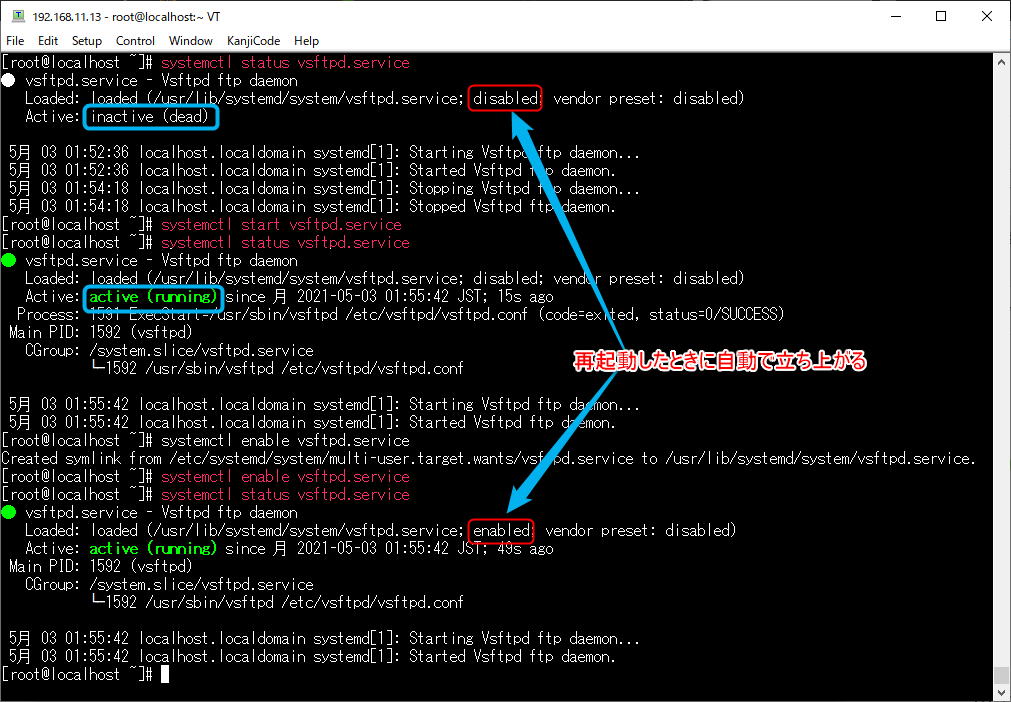Viewport: 1011px width, 702px height.
Task: Open the Setup menu
Action: [87, 41]
